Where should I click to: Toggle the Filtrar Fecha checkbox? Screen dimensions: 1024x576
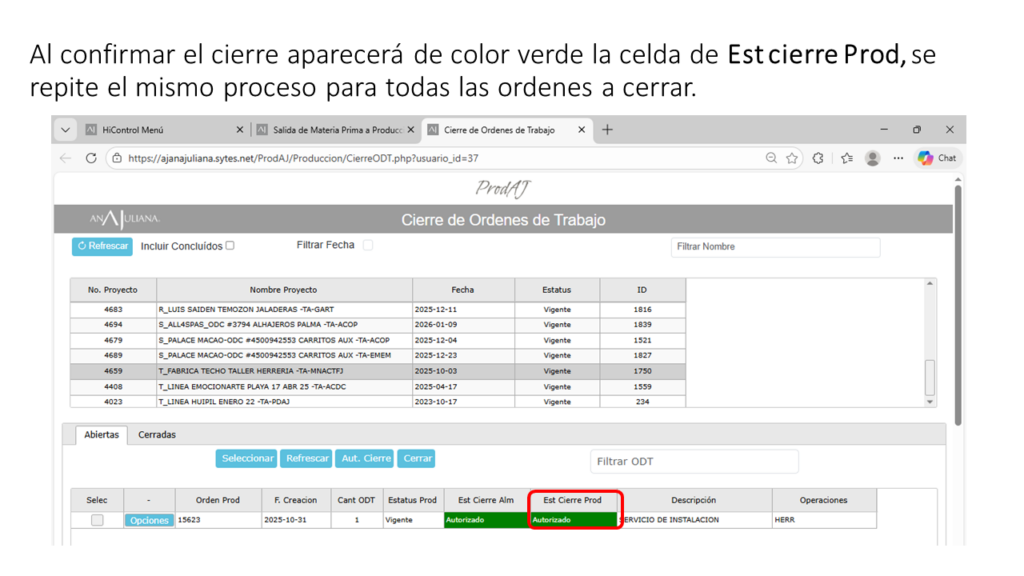point(368,245)
